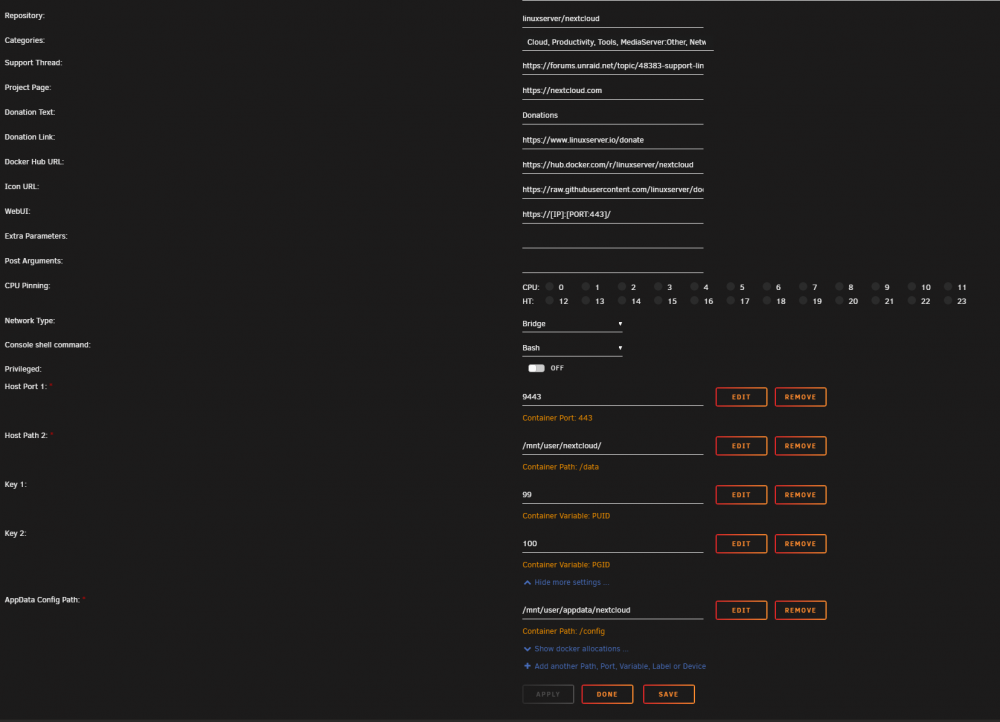Focus the empty Extra Parameters field

coord(612,240)
